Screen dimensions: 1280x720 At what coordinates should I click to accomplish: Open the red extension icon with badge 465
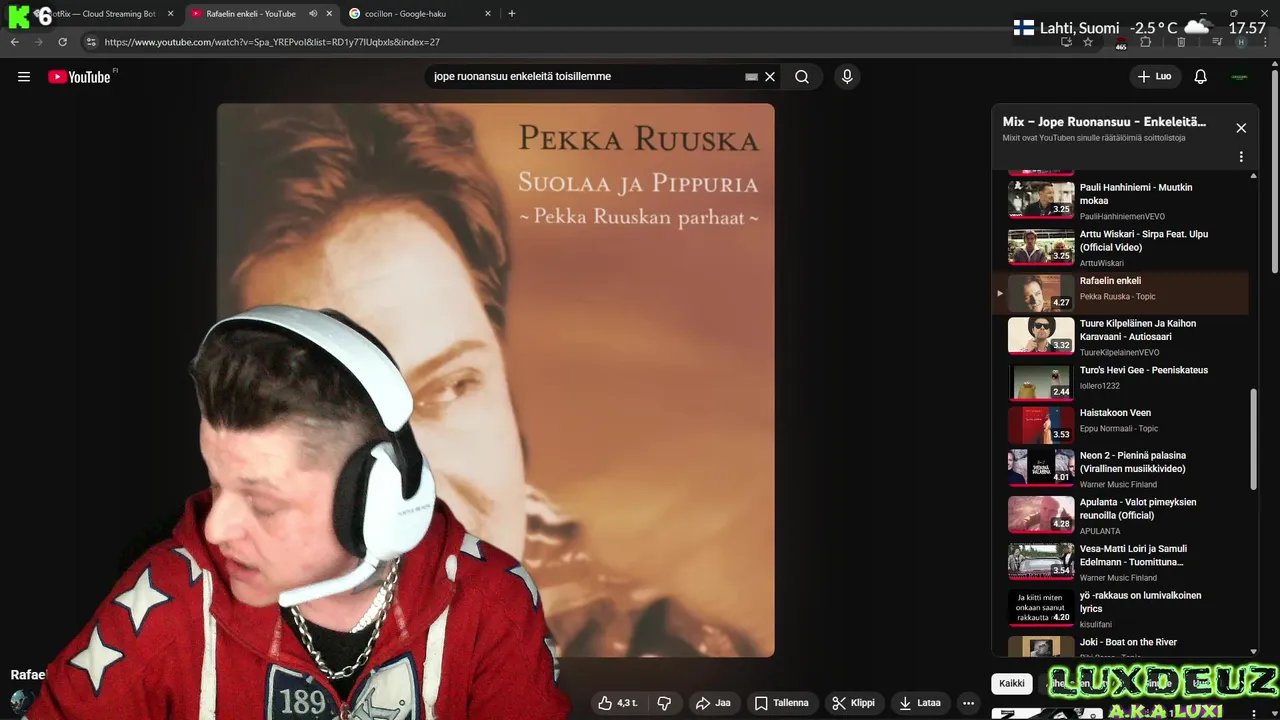(x=1121, y=43)
